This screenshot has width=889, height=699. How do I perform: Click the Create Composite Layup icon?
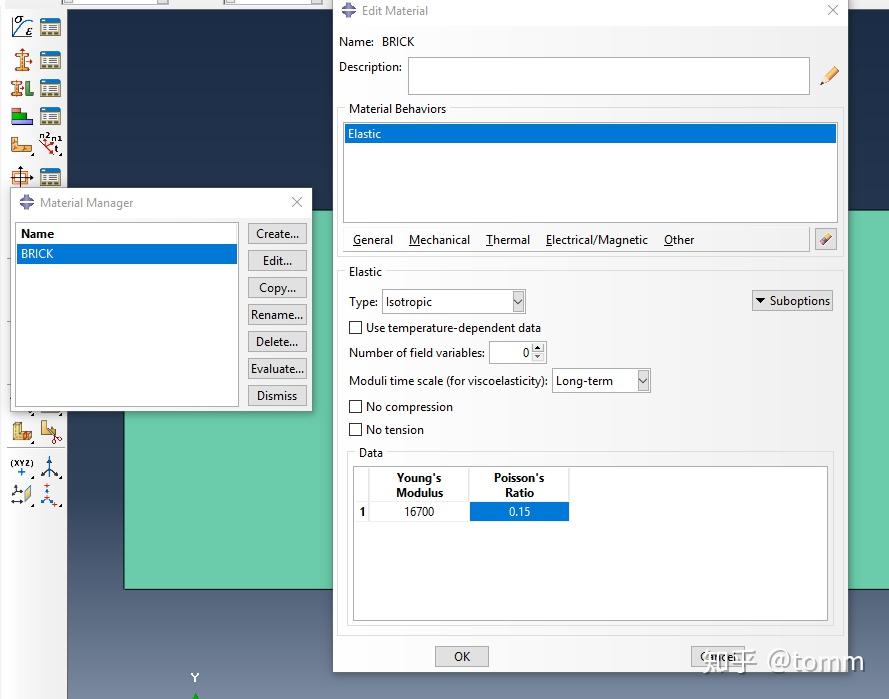(x=22, y=115)
